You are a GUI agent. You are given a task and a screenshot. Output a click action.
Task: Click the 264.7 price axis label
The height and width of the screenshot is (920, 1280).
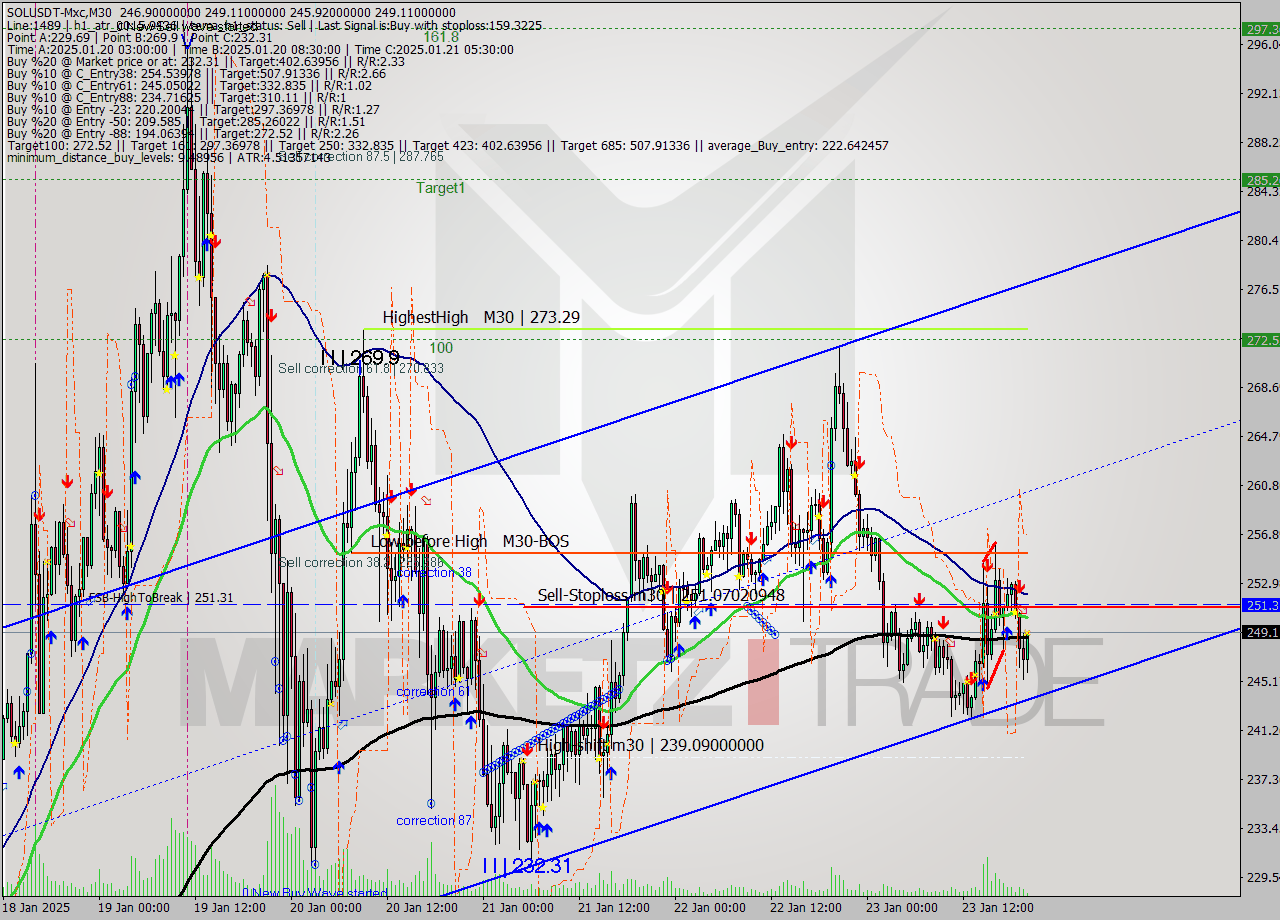coord(1263,436)
